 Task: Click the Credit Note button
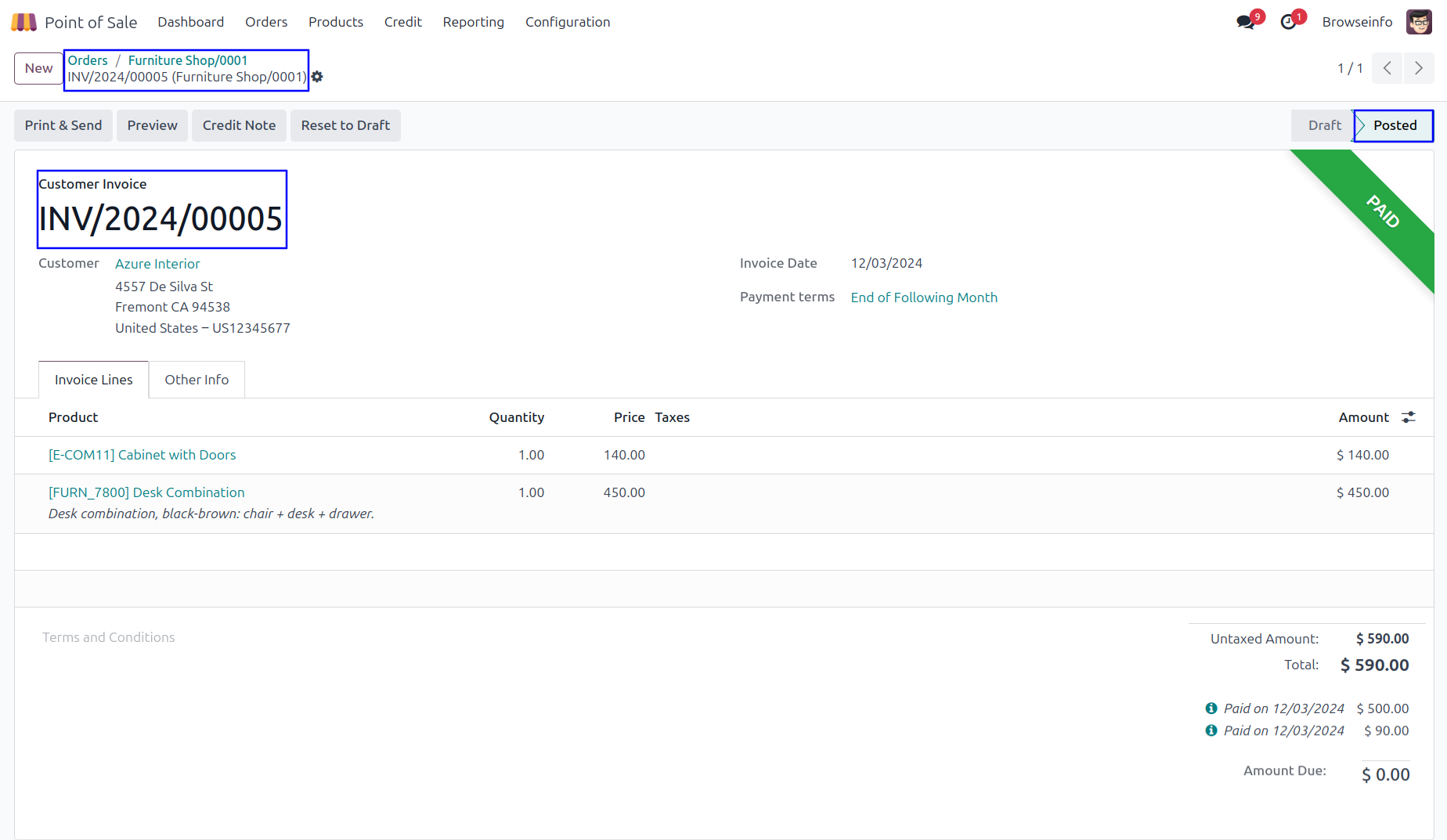click(x=239, y=125)
